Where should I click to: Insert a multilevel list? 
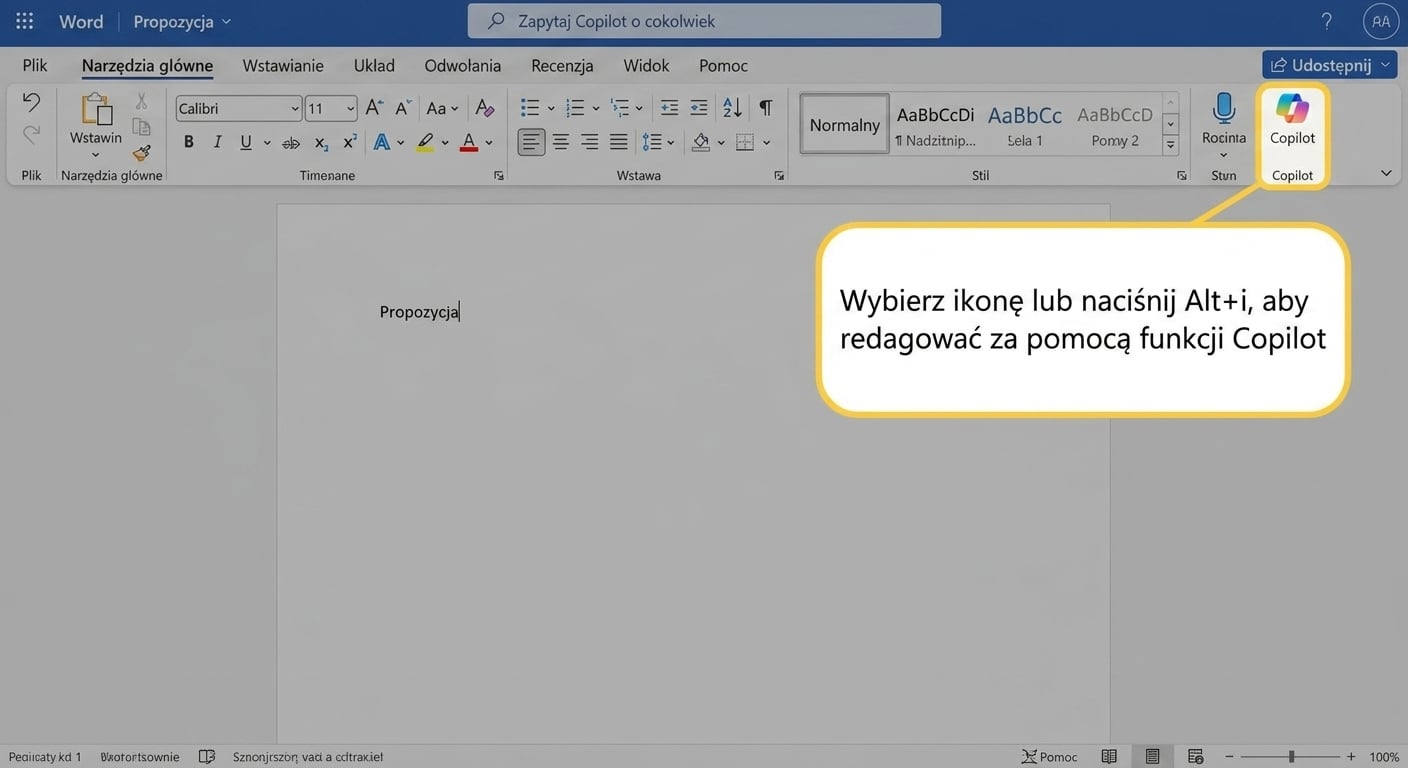[x=620, y=108]
